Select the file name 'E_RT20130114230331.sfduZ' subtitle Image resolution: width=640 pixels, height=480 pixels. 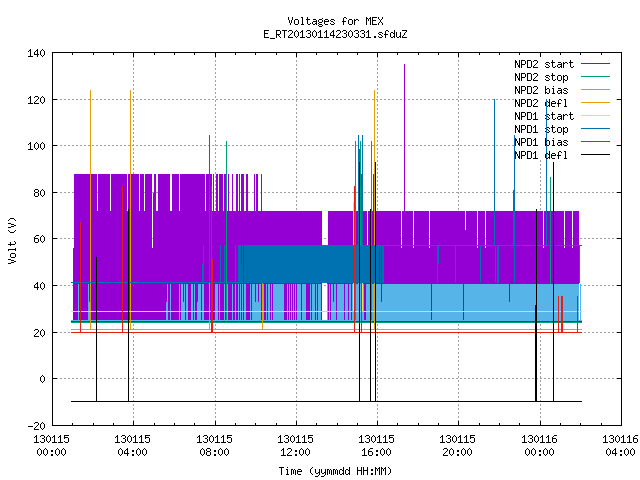pos(335,34)
